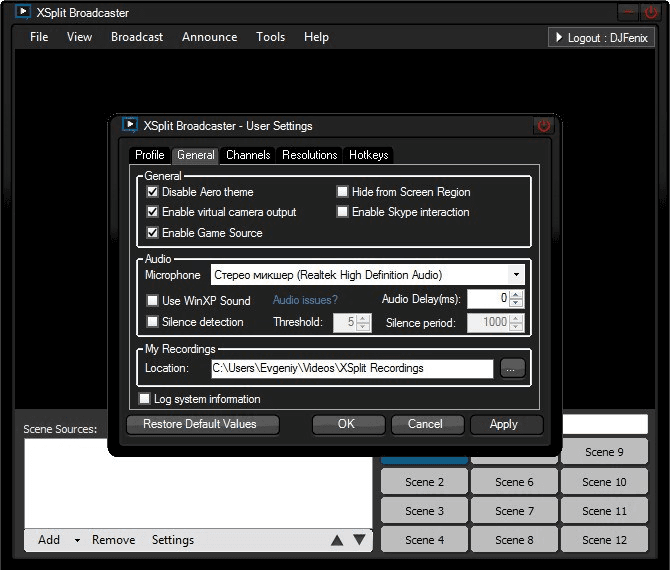
Task: Click Restore Default Values button
Action: tap(203, 424)
